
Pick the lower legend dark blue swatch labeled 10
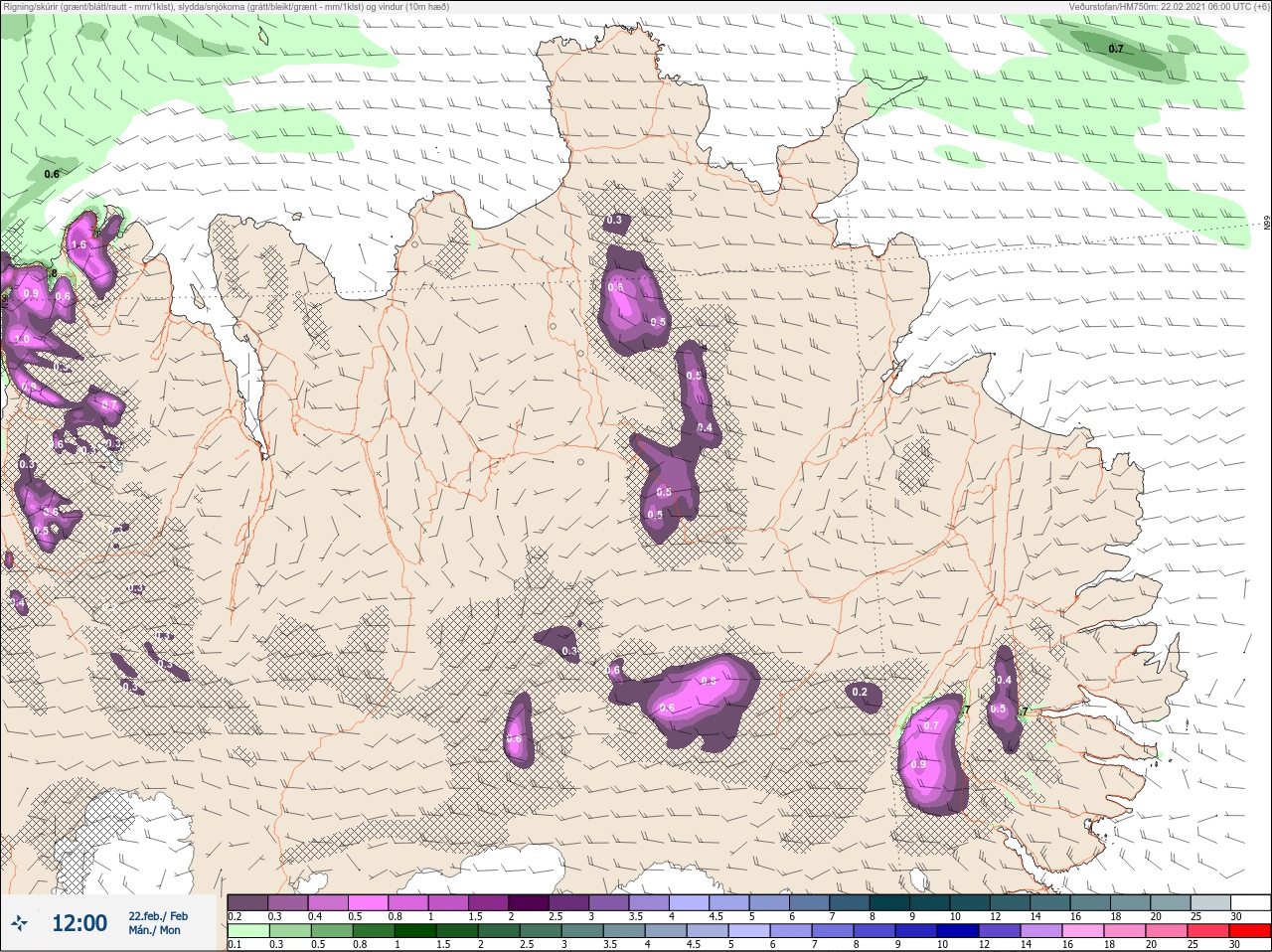(957, 931)
